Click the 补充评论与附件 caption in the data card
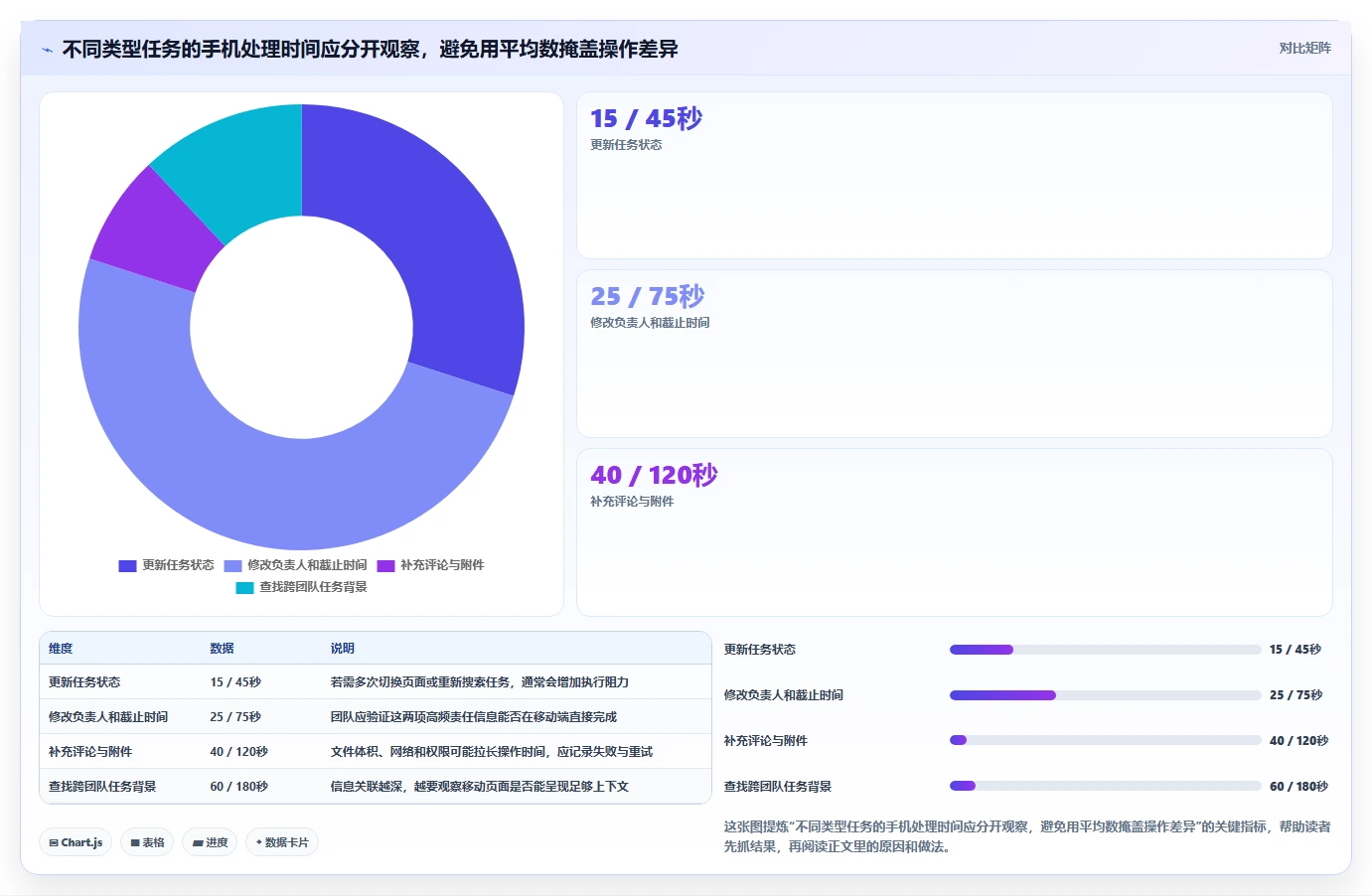 tap(632, 502)
